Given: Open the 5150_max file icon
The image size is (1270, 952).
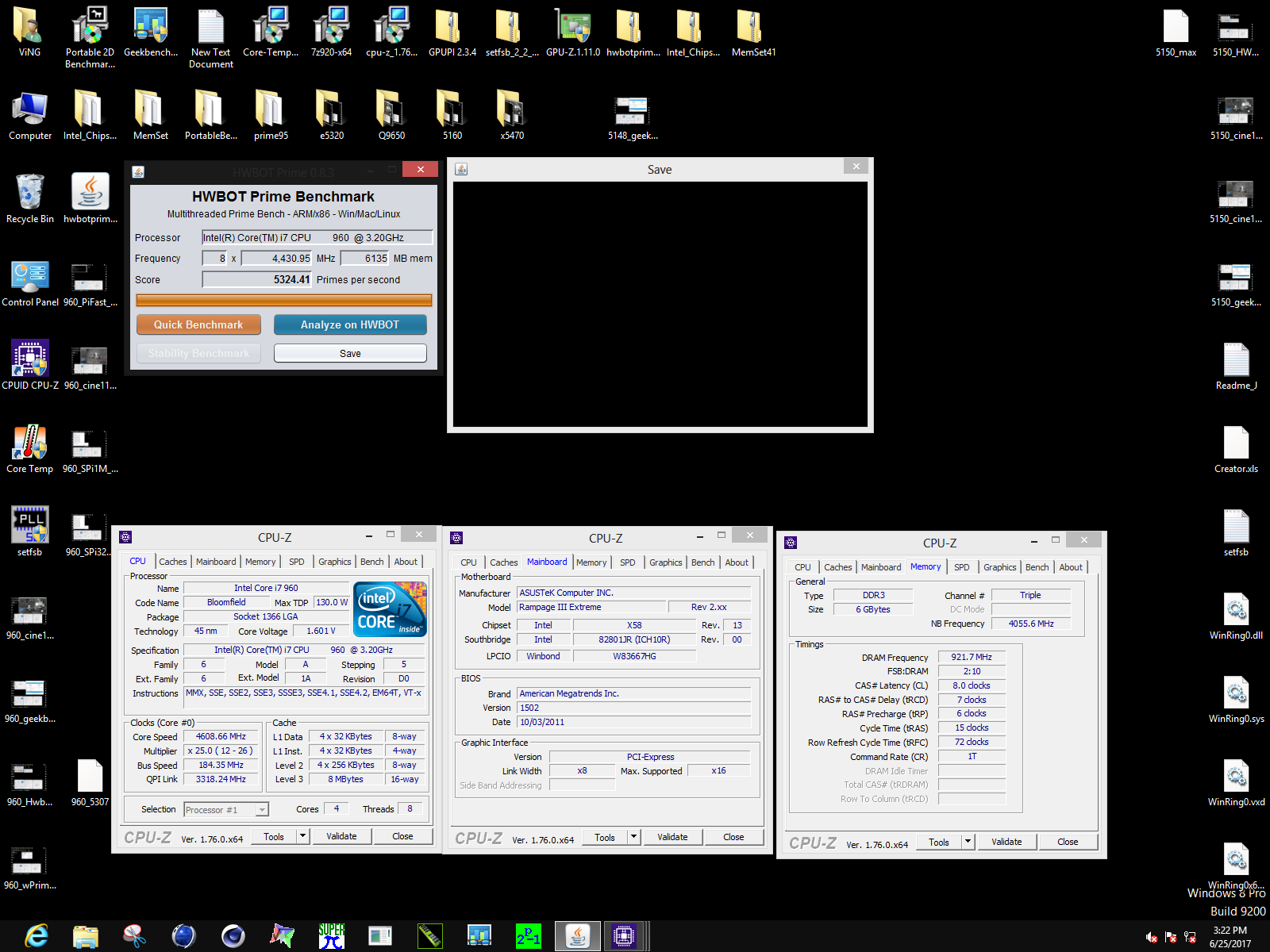Looking at the screenshot, I should pos(1176,32).
